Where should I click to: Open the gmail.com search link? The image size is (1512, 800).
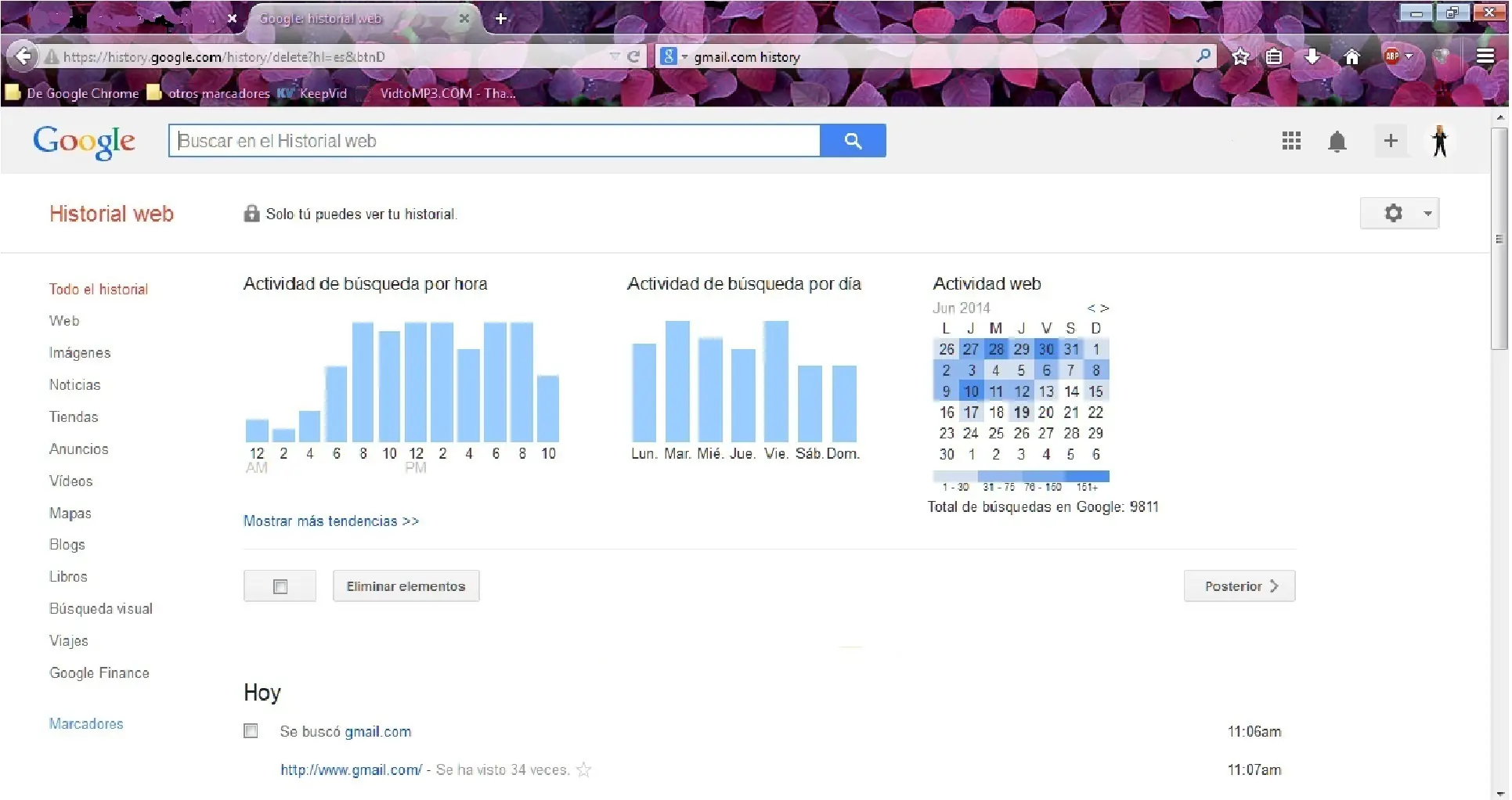[378, 732]
